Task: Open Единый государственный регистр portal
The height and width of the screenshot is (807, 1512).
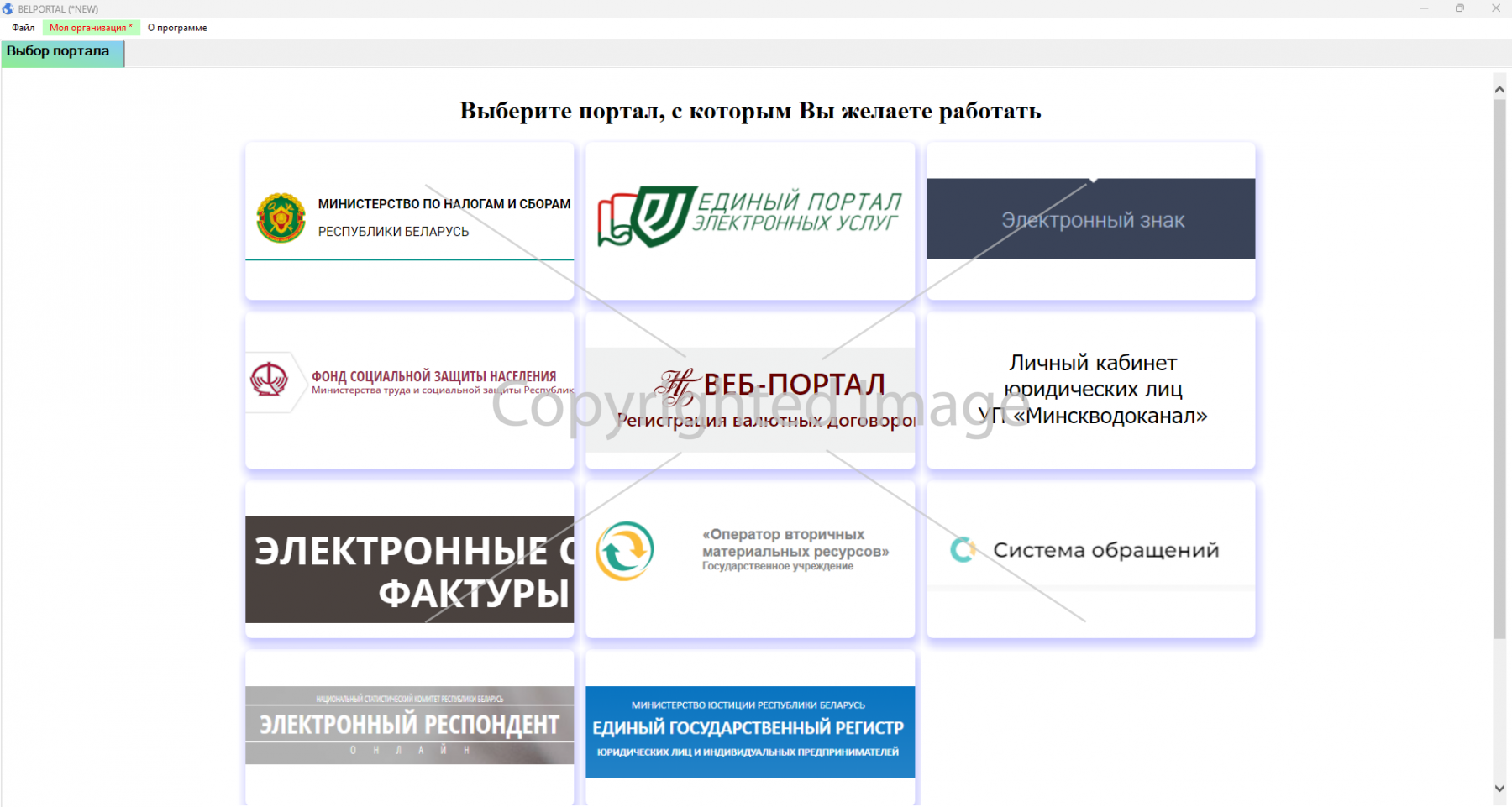Action: [750, 731]
